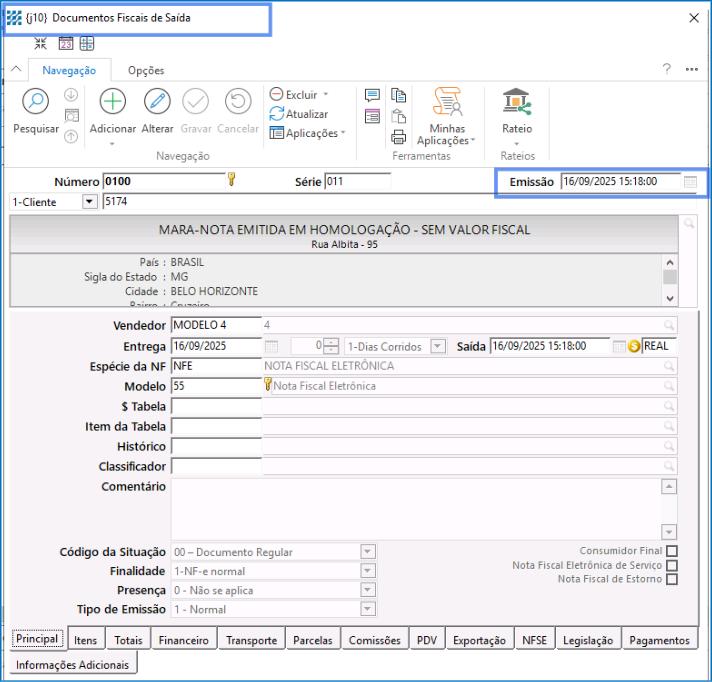The height and width of the screenshot is (682, 712).
Task: Open the Informações Adicionais tab
Action: [72, 665]
